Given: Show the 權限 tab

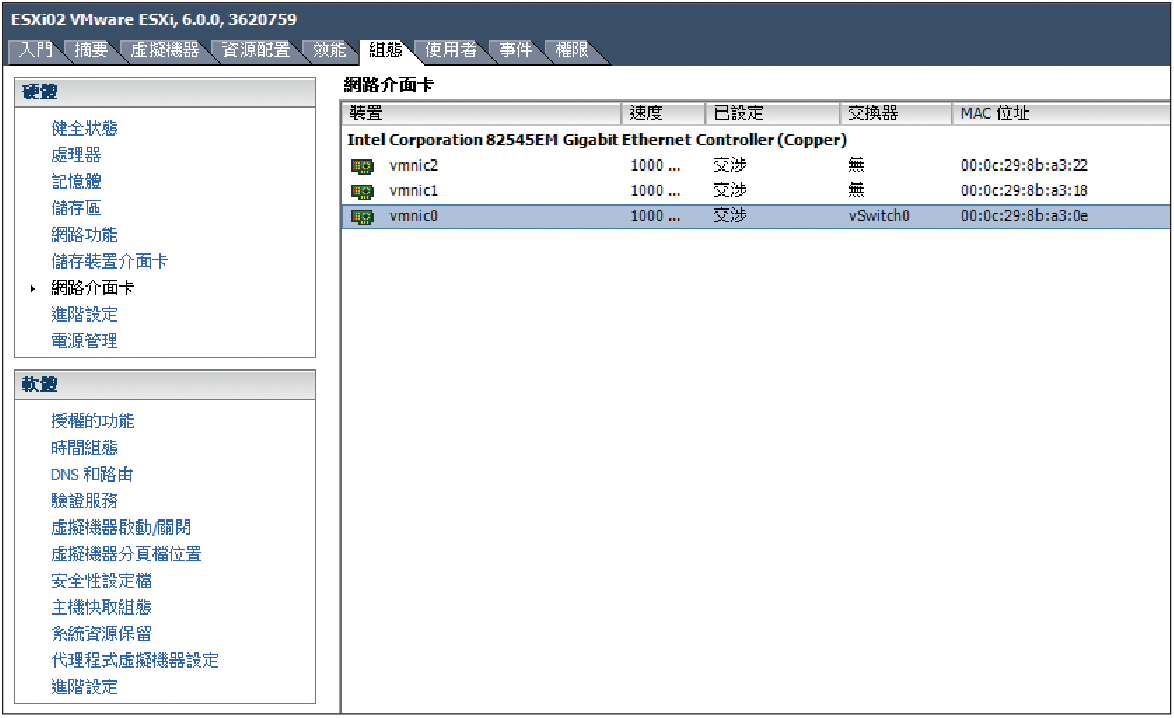Looking at the screenshot, I should pos(571,50).
